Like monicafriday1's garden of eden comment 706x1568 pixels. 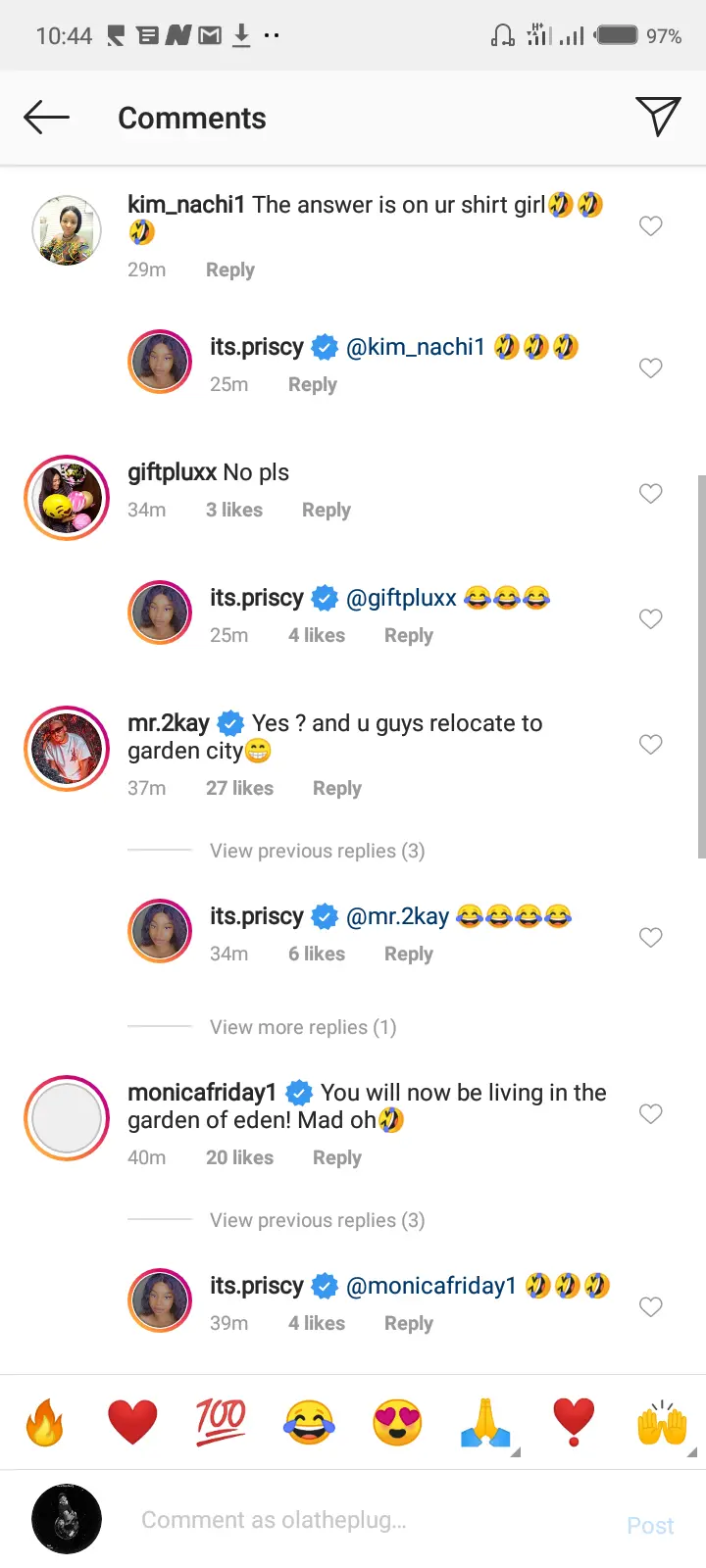coord(650,1114)
